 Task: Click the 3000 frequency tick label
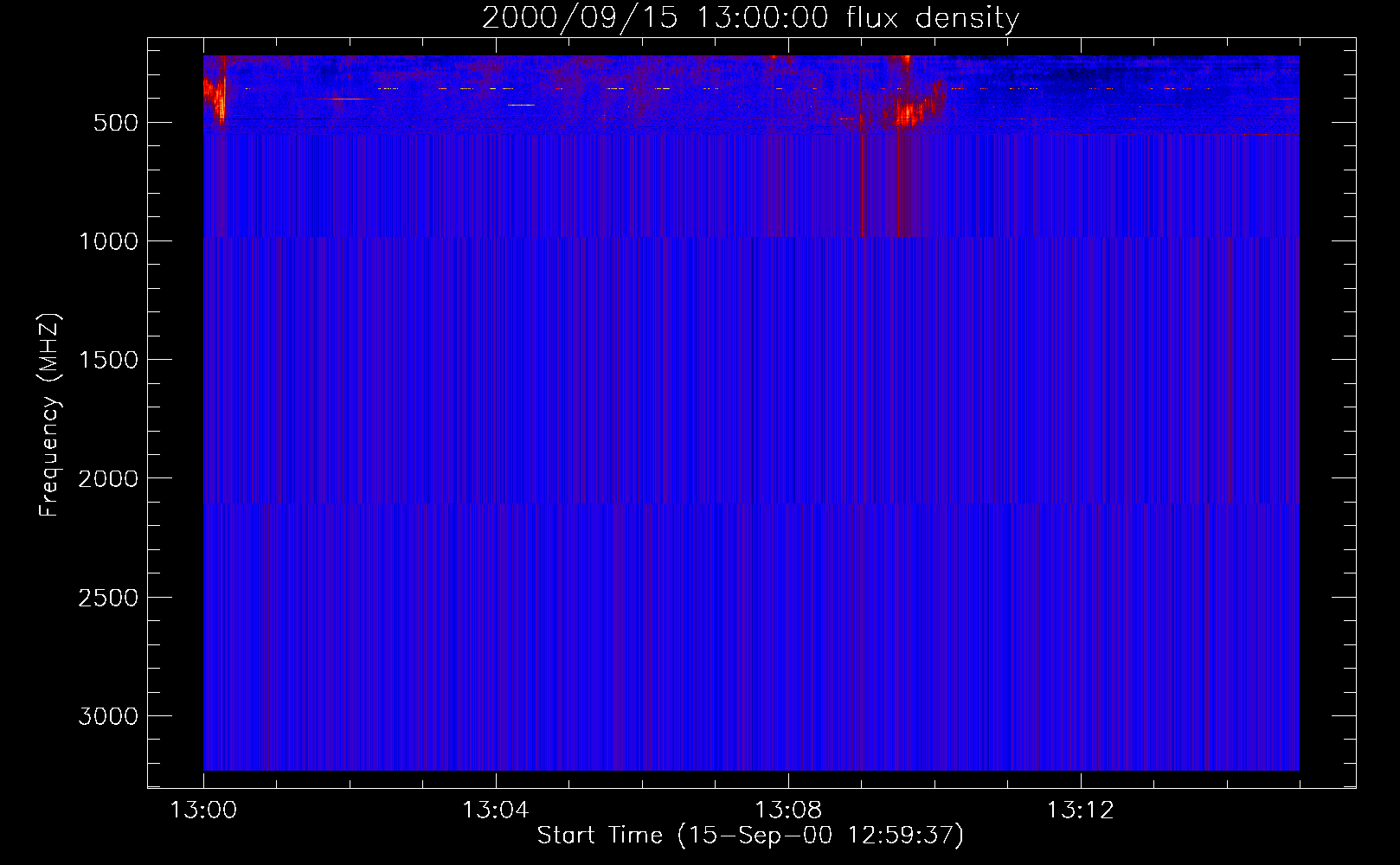pyautogui.click(x=108, y=716)
